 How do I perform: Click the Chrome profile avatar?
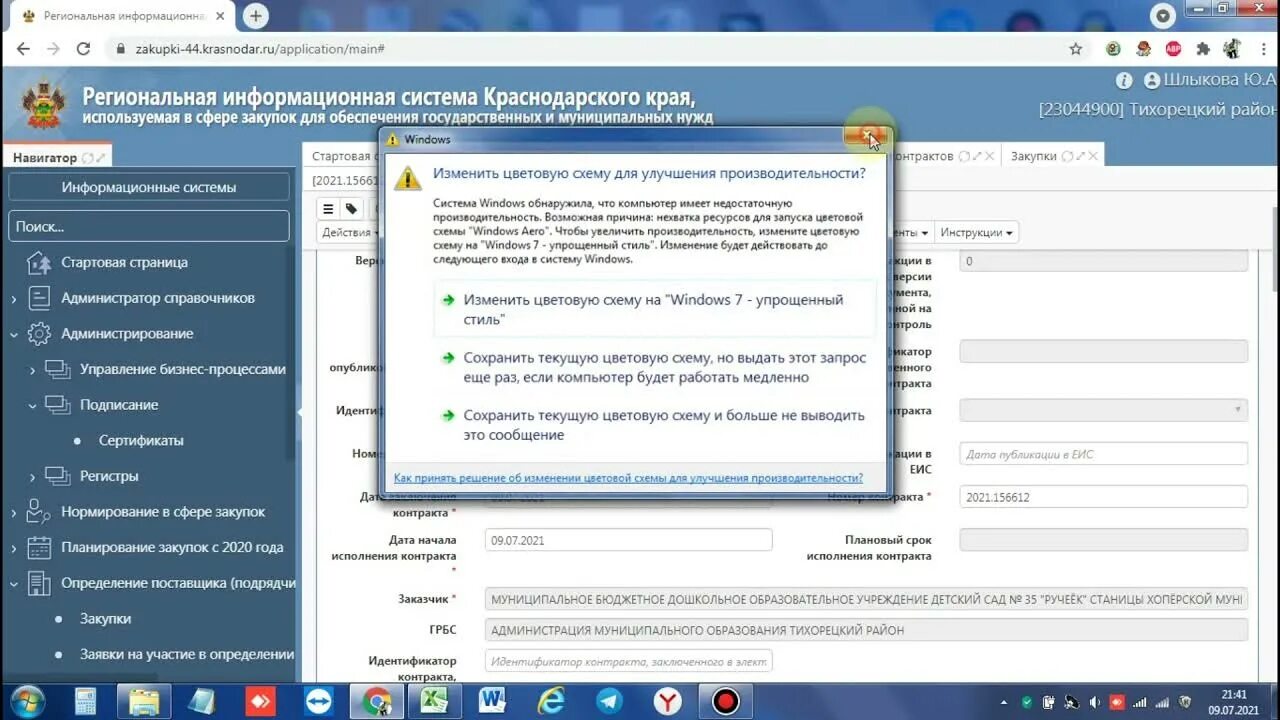(x=1233, y=48)
